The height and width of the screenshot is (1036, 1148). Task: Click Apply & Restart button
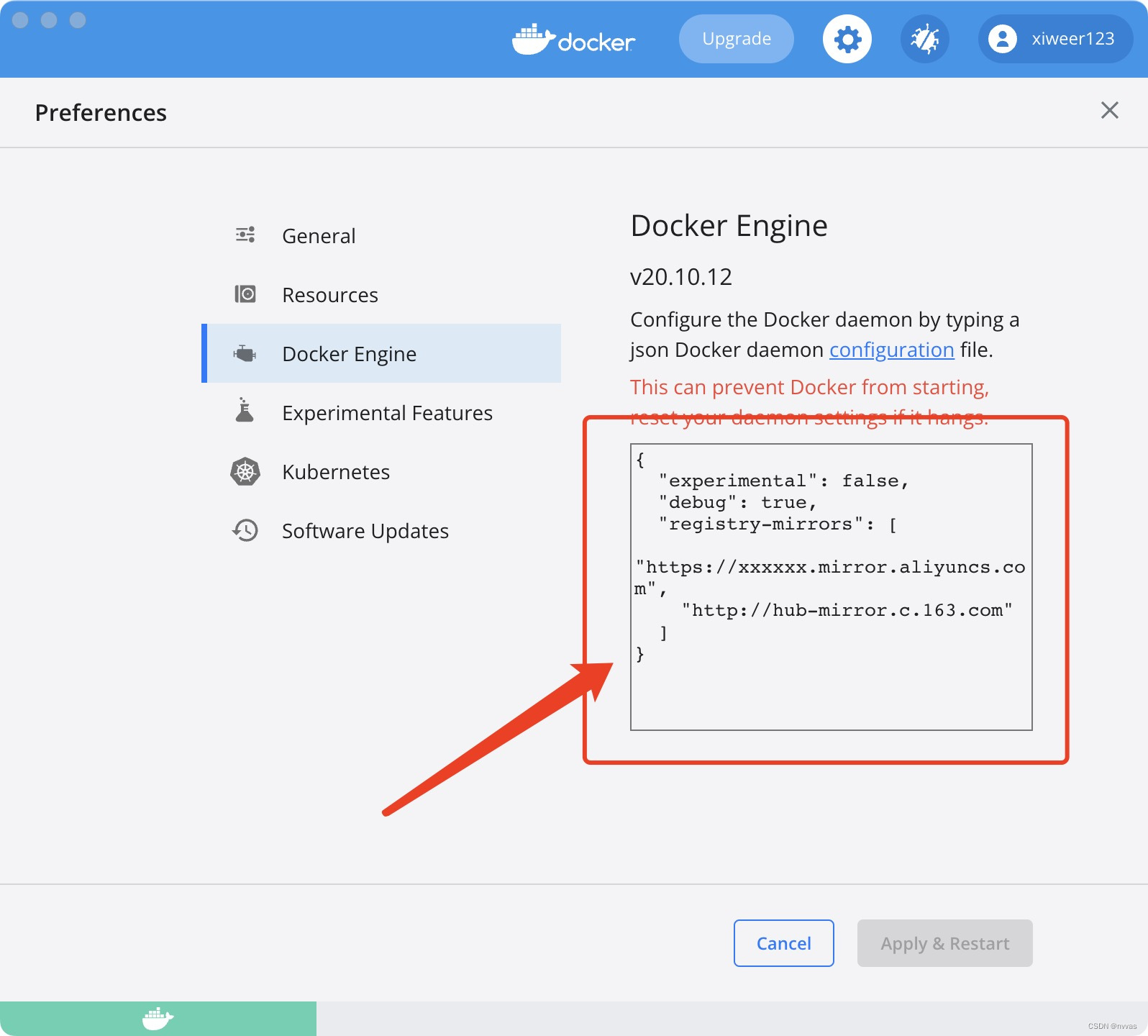point(945,943)
